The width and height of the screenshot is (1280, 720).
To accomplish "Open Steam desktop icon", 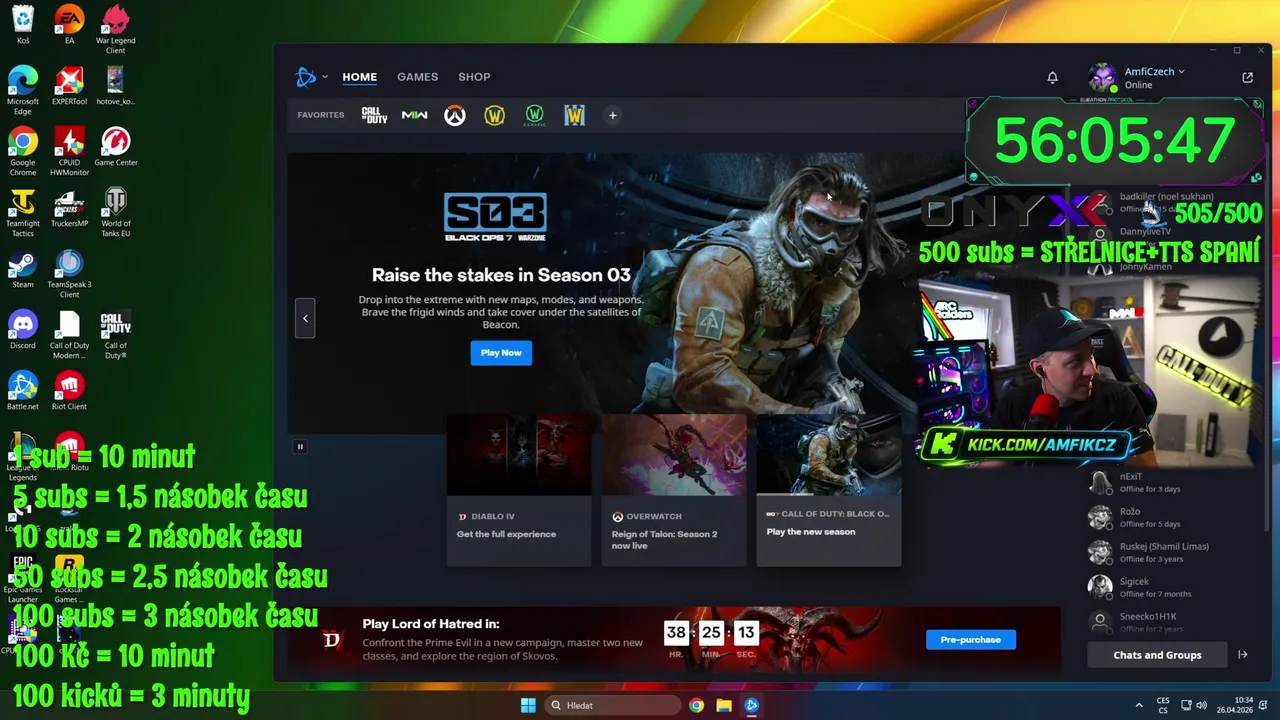I will [x=23, y=270].
